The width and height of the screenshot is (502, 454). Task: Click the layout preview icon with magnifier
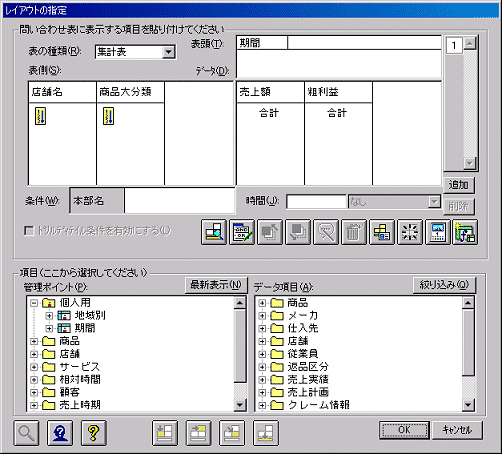pyautogui.click(x=214, y=232)
